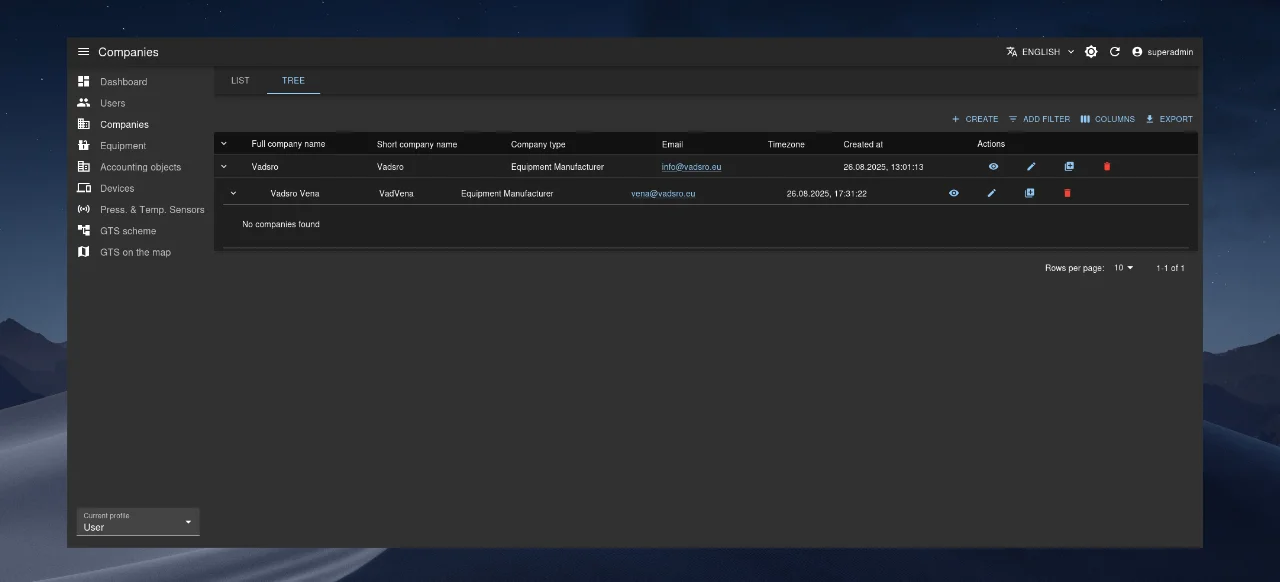Open the info@vadsro.eu email link
This screenshot has width=1280, height=582.
(x=691, y=167)
